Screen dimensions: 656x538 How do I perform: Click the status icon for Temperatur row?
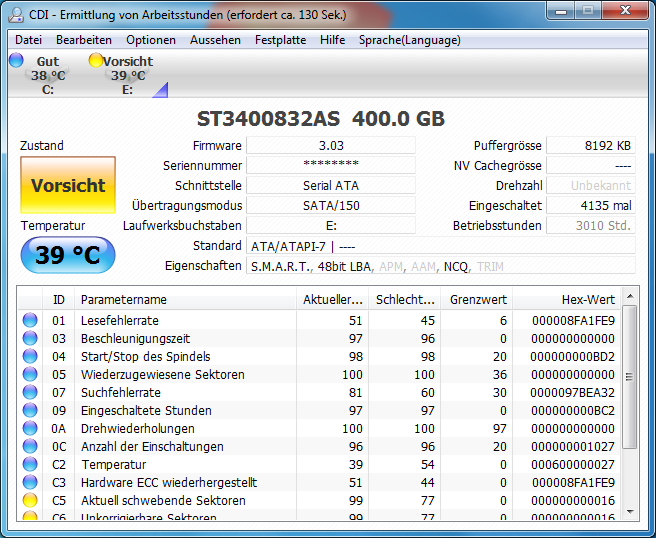30,464
